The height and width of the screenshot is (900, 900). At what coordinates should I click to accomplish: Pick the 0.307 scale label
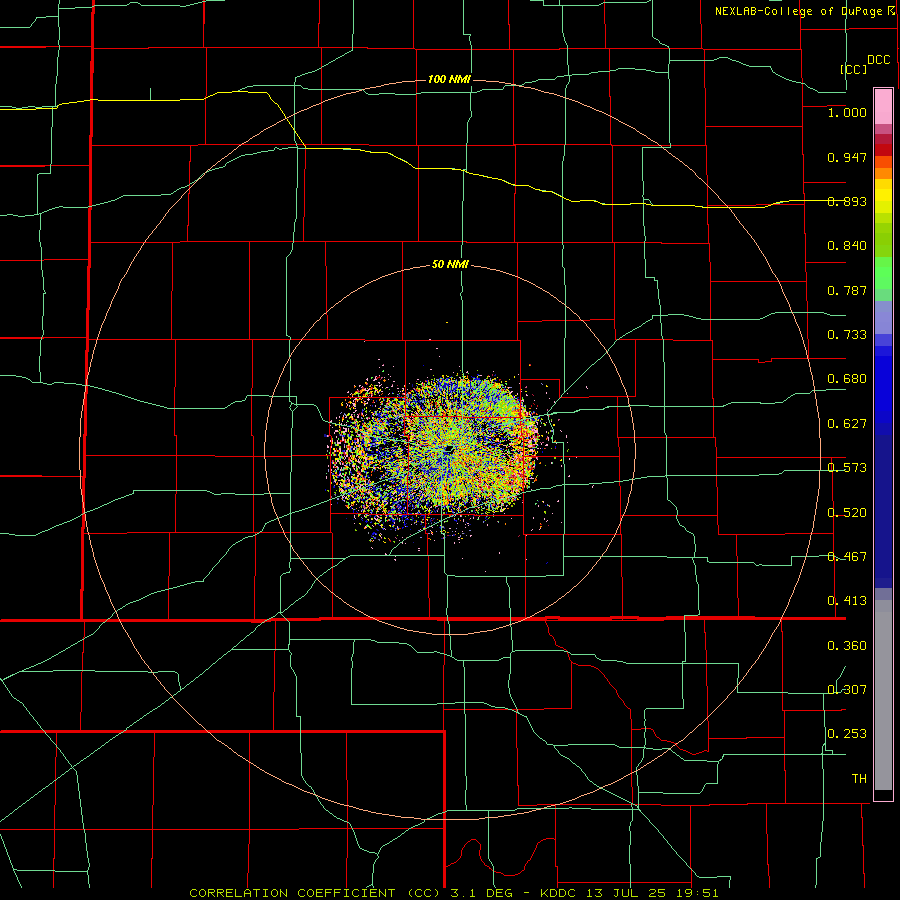pyautogui.click(x=847, y=690)
